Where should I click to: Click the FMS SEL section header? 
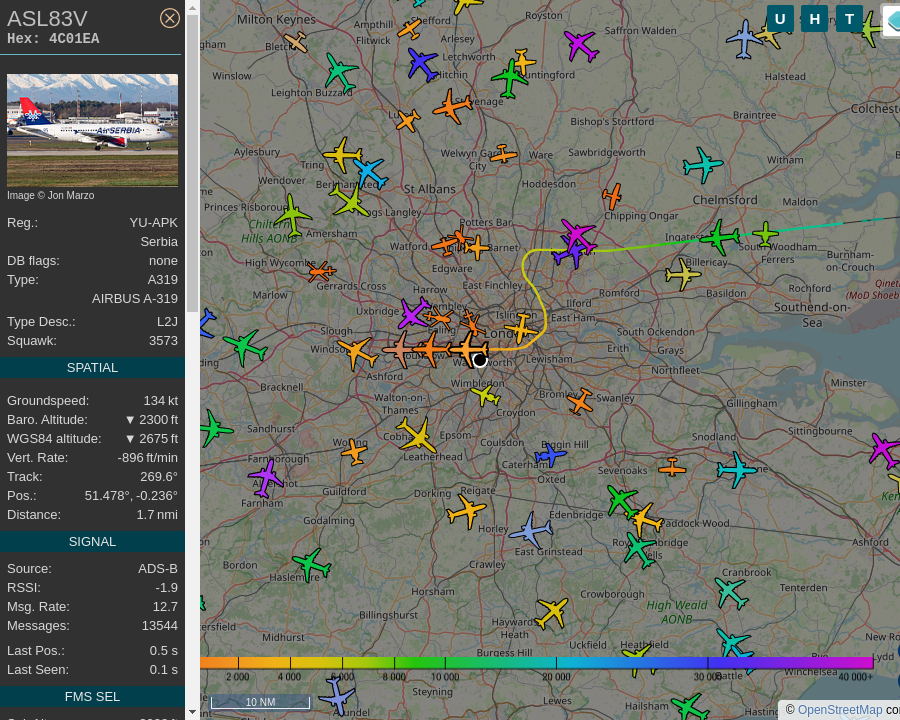tap(92, 696)
